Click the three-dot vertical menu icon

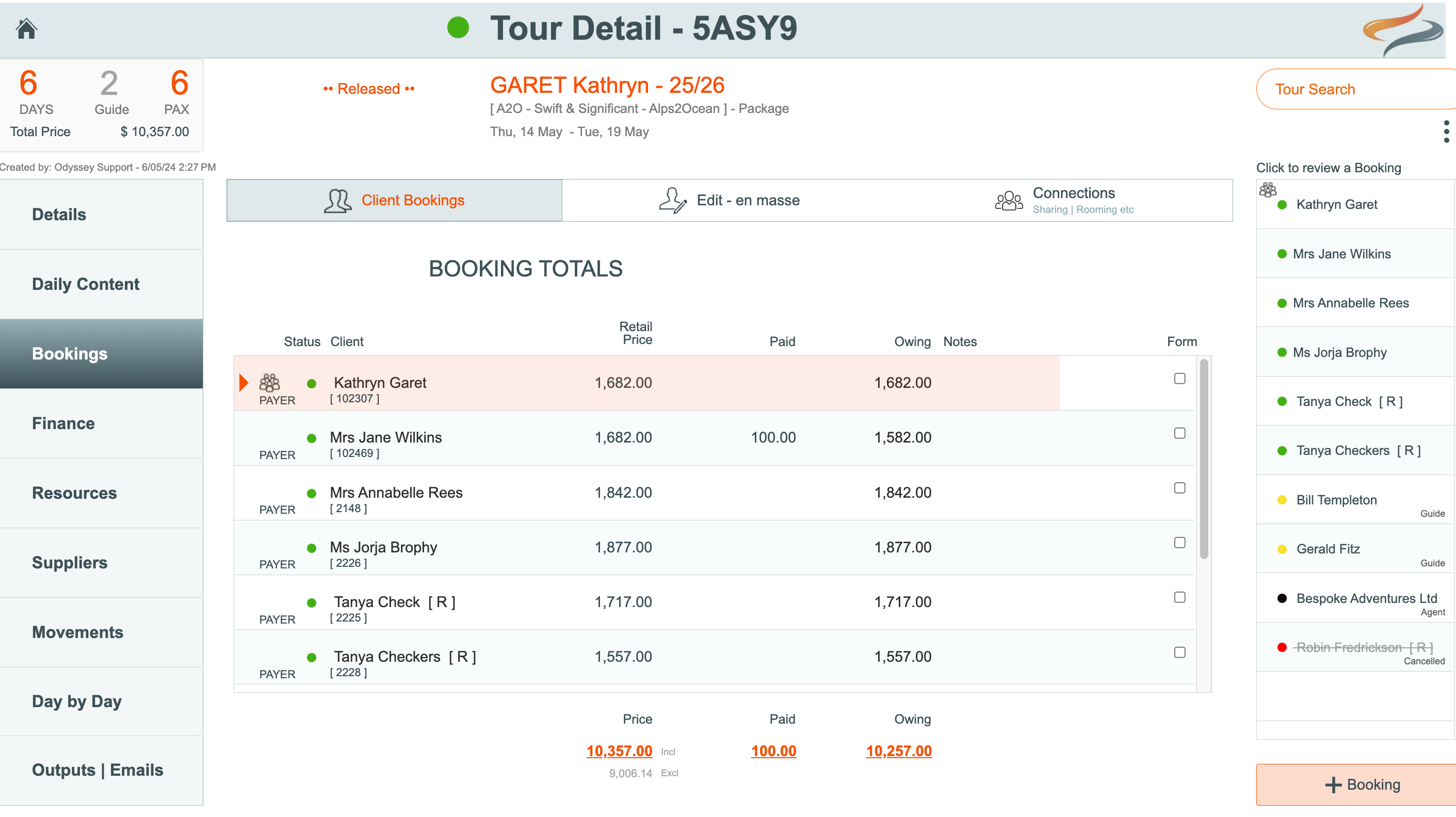(x=1446, y=131)
